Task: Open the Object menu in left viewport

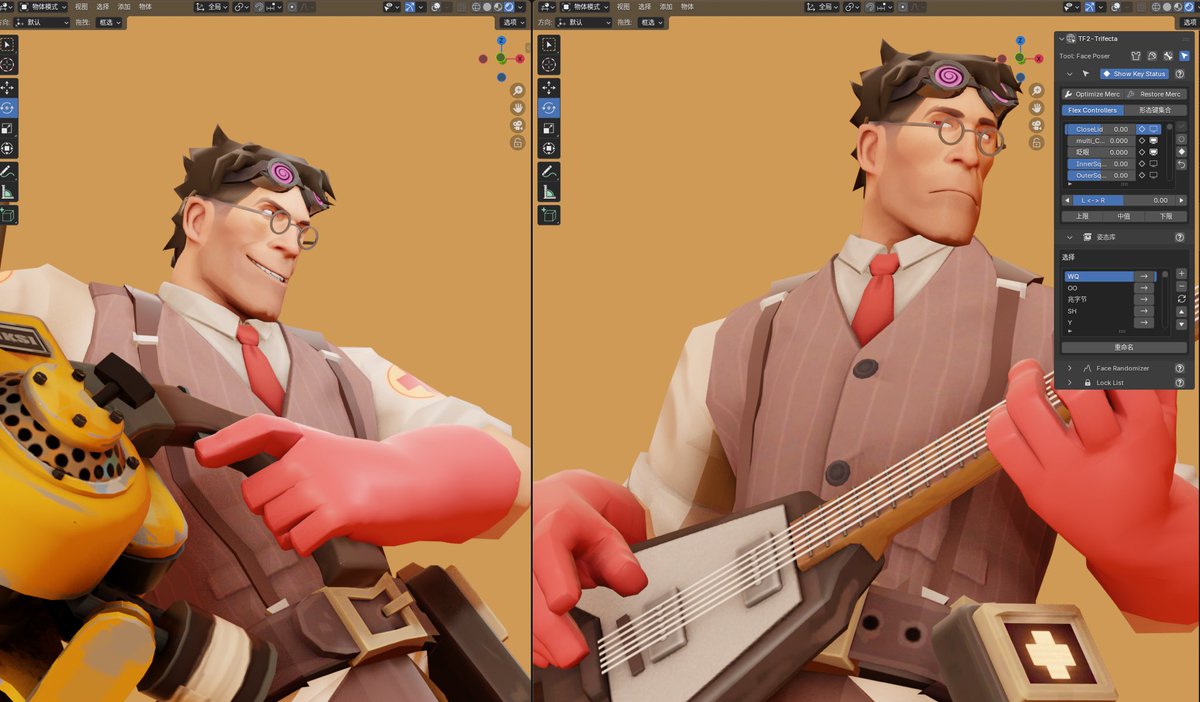Action: click(146, 6)
